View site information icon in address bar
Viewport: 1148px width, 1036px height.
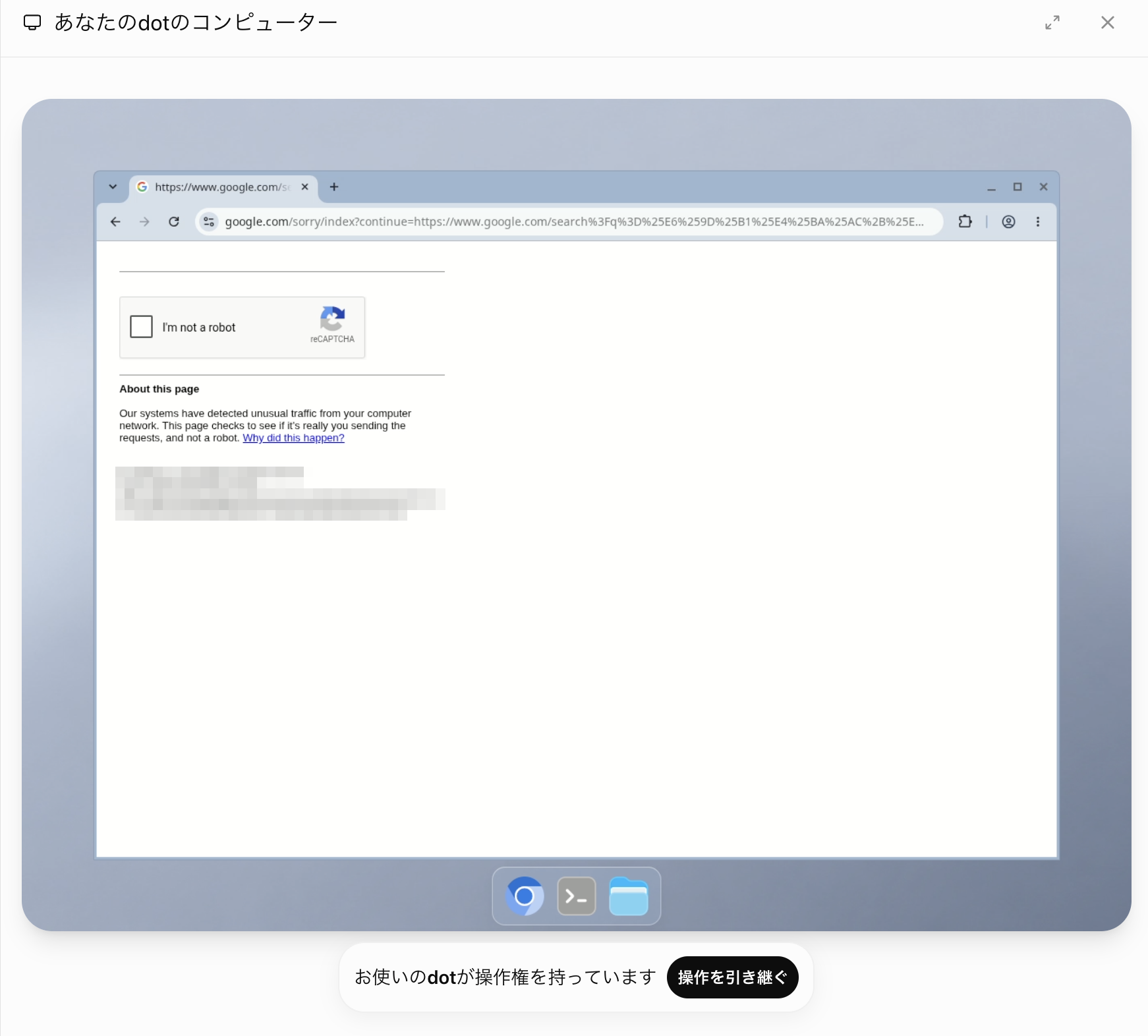209,222
